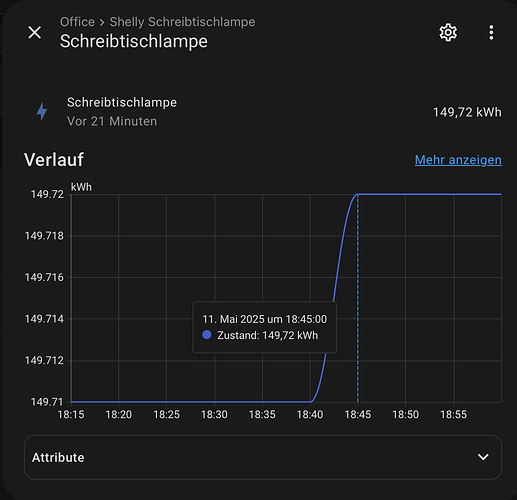517x500 pixels.
Task: Click the Mehr anzeigen link
Action: (x=458, y=160)
